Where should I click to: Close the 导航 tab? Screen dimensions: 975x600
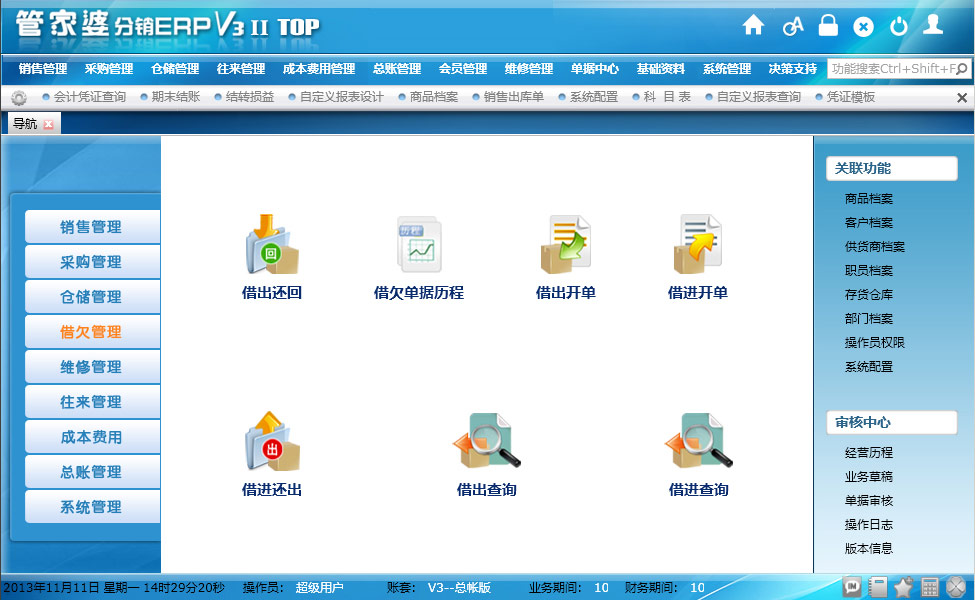pyautogui.click(x=48, y=124)
